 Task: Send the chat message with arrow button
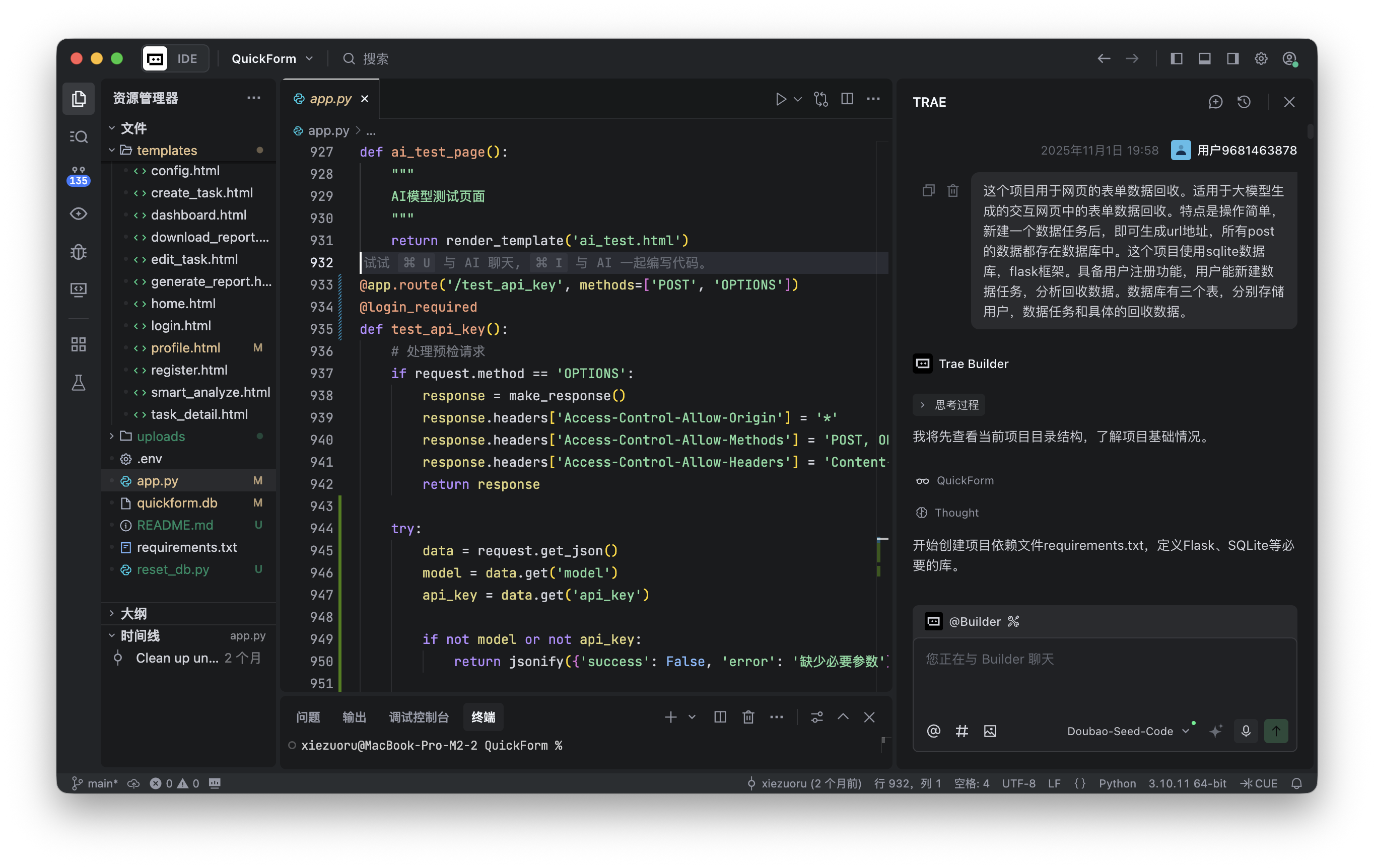[1276, 731]
